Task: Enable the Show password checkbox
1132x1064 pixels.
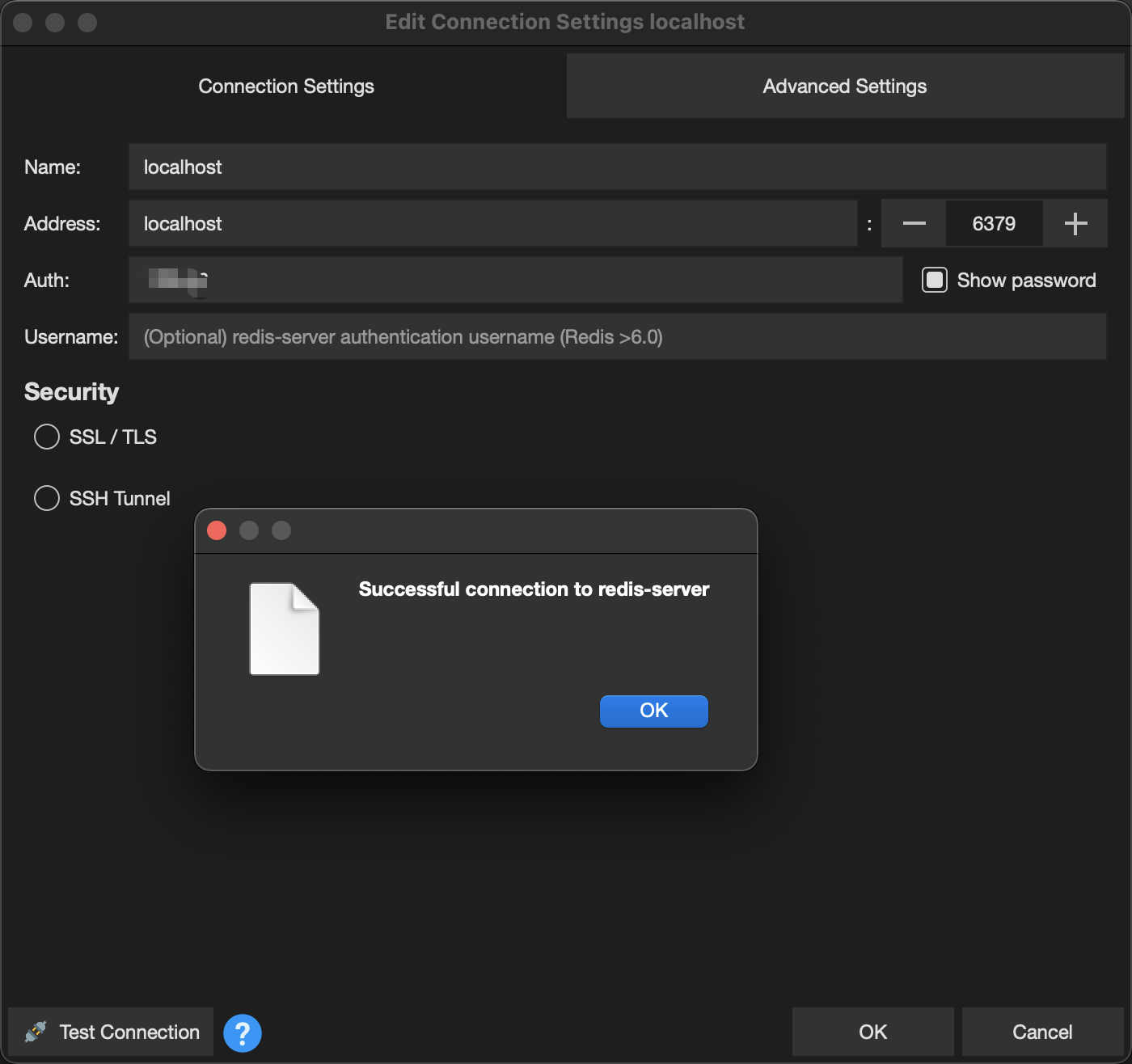Action: (x=935, y=281)
